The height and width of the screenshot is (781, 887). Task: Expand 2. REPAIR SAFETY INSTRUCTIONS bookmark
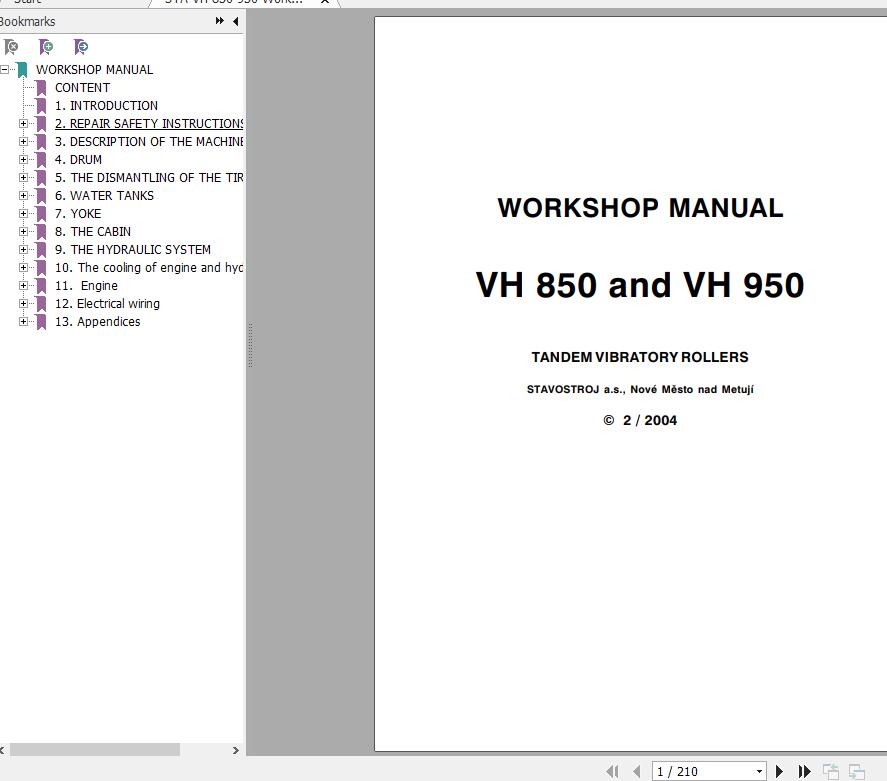click(23, 123)
